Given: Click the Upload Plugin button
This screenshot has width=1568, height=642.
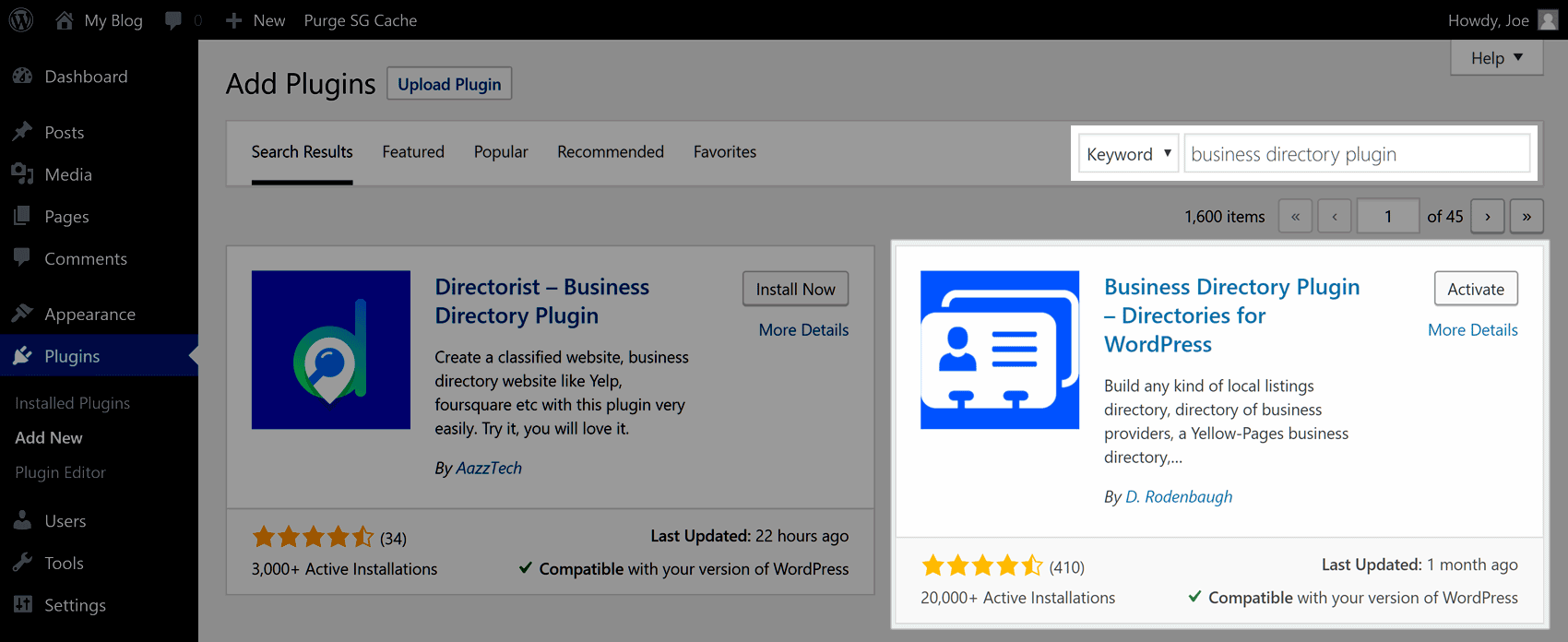Looking at the screenshot, I should coord(449,84).
